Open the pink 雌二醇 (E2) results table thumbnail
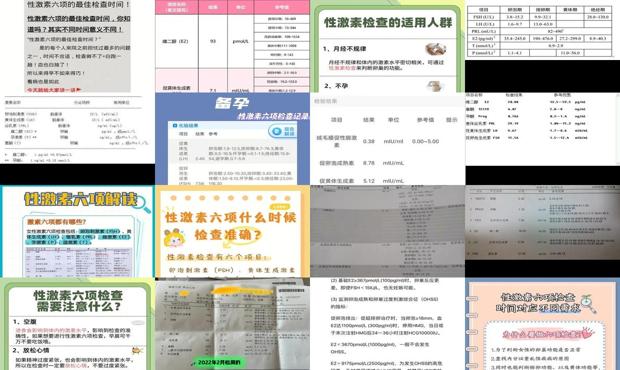 click(232, 46)
